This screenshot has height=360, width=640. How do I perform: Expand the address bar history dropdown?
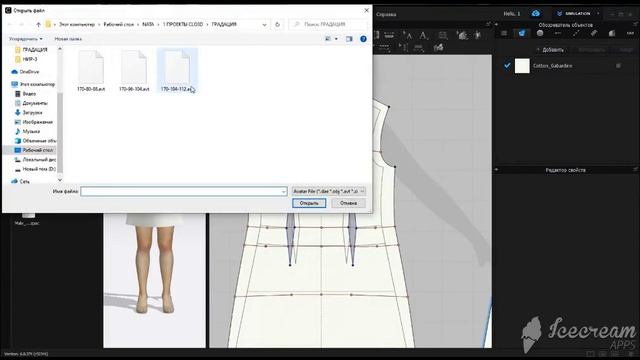point(264,24)
